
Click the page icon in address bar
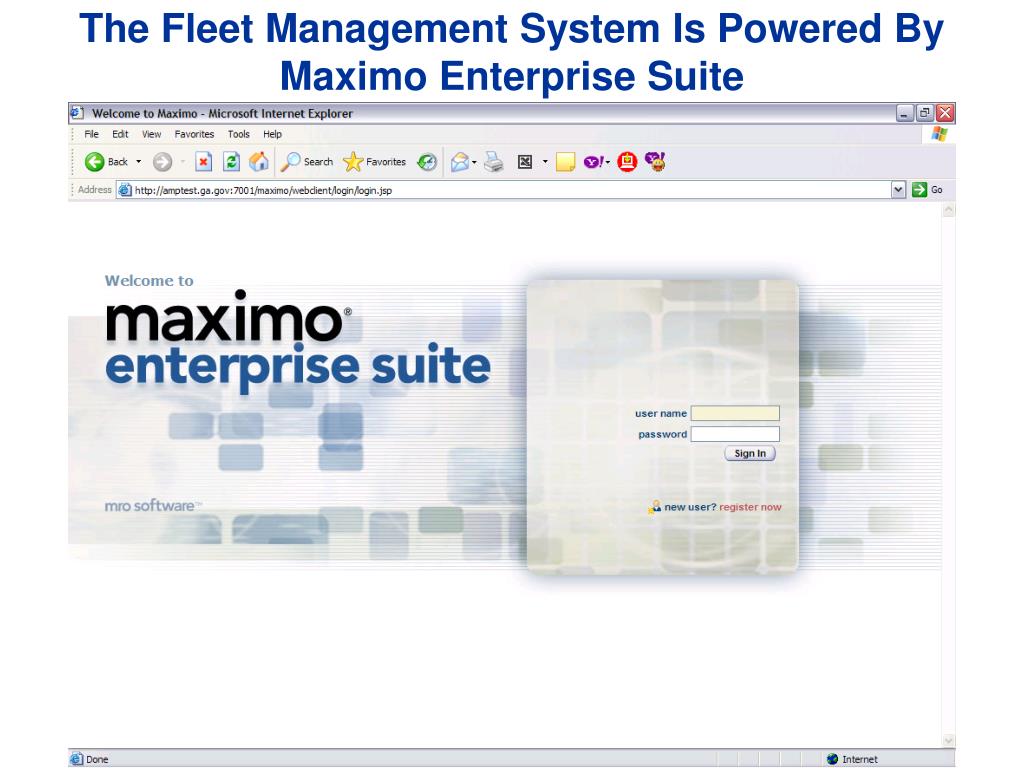(125, 190)
